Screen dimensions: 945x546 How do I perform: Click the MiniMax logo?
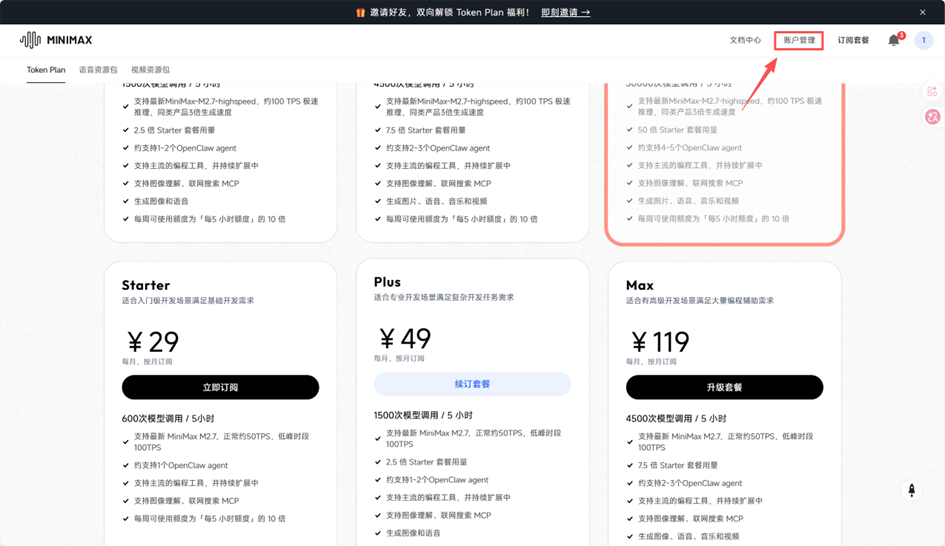pos(56,40)
